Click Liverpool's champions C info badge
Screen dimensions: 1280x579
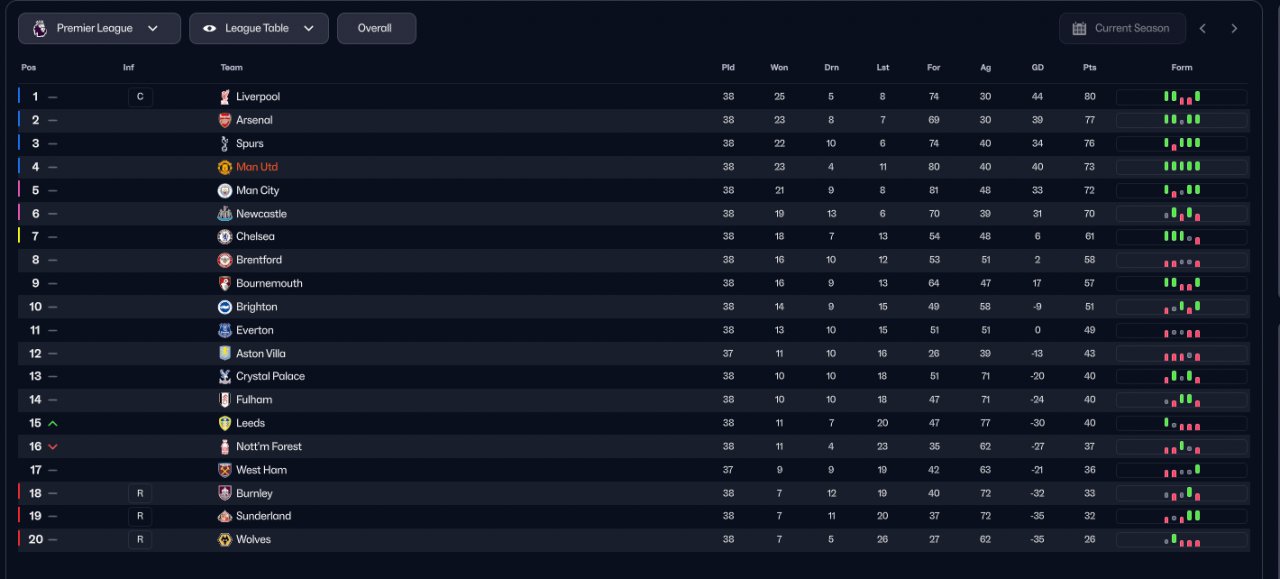tap(140, 97)
